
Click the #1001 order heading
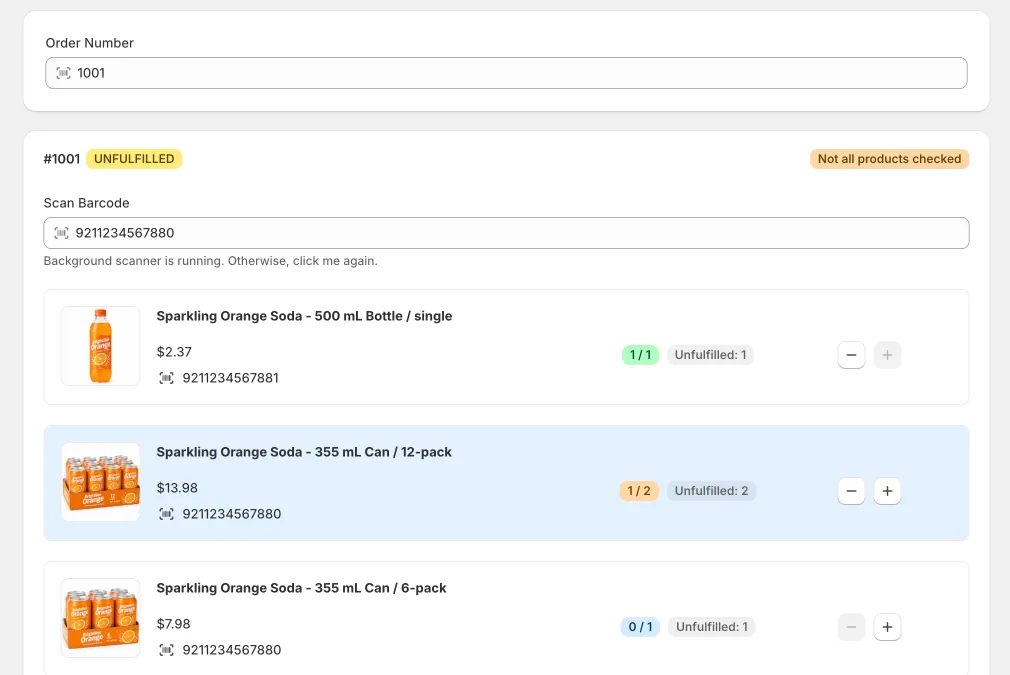click(62, 158)
